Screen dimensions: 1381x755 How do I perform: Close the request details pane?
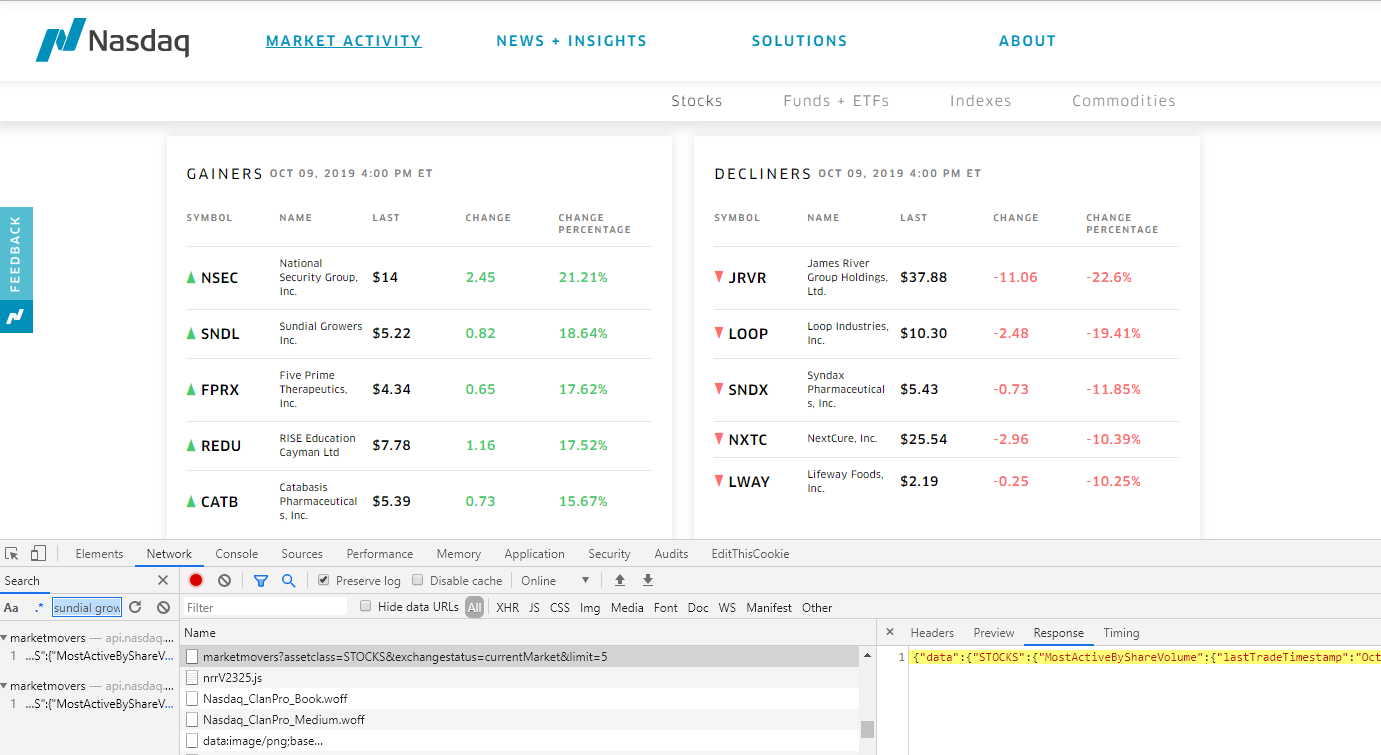click(x=890, y=633)
